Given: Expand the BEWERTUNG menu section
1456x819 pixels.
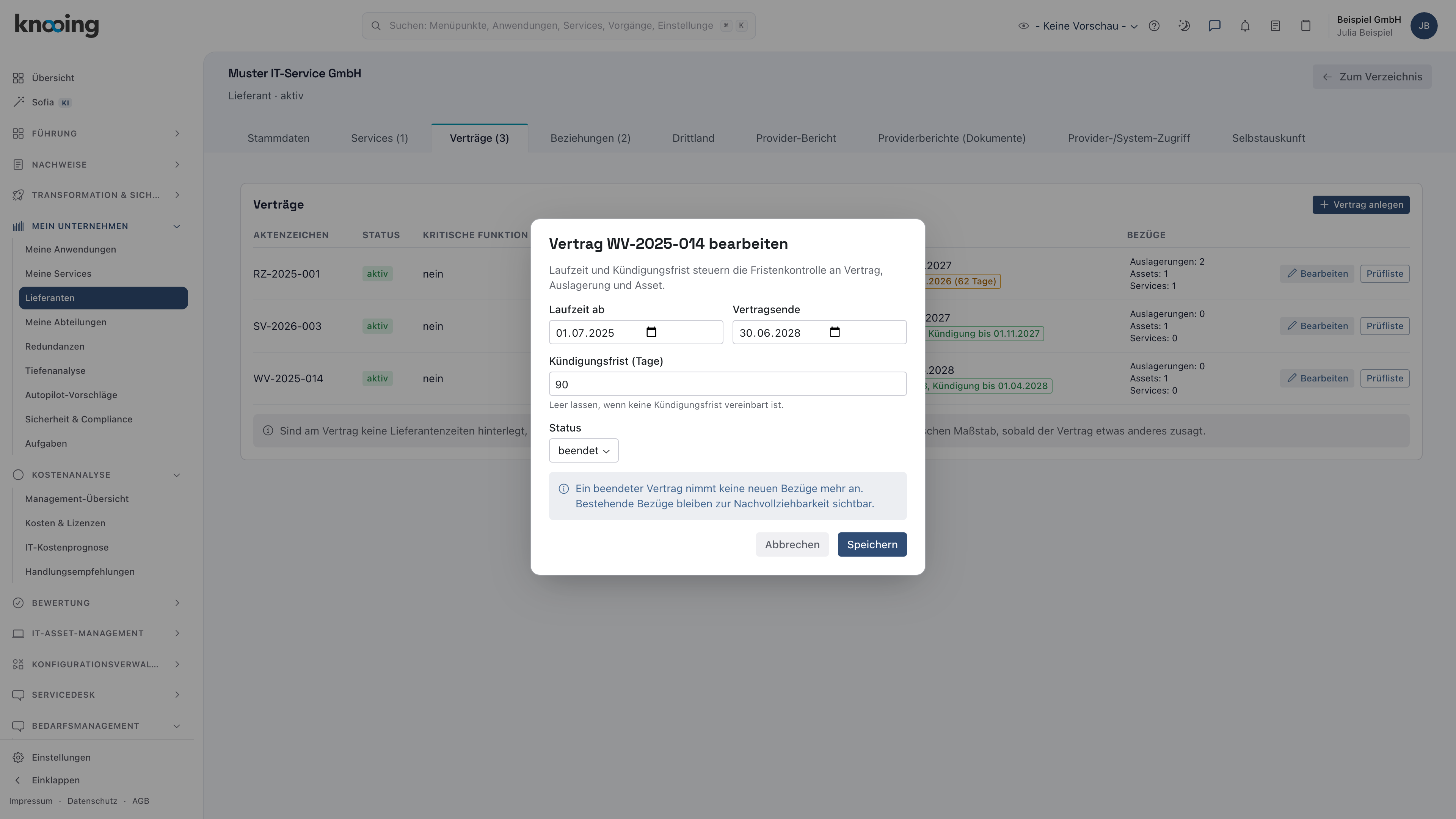Looking at the screenshot, I should pyautogui.click(x=97, y=603).
